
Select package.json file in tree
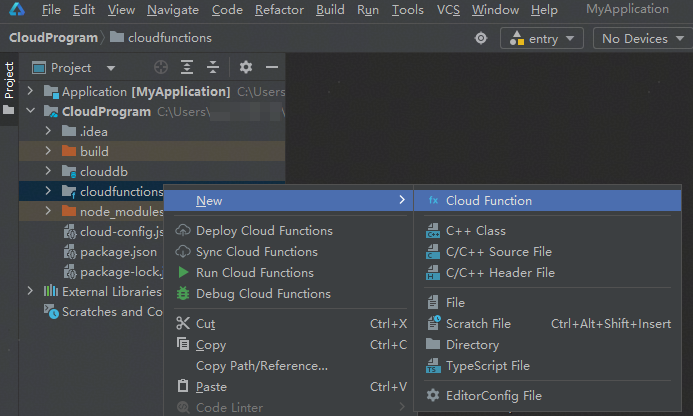click(x=117, y=252)
